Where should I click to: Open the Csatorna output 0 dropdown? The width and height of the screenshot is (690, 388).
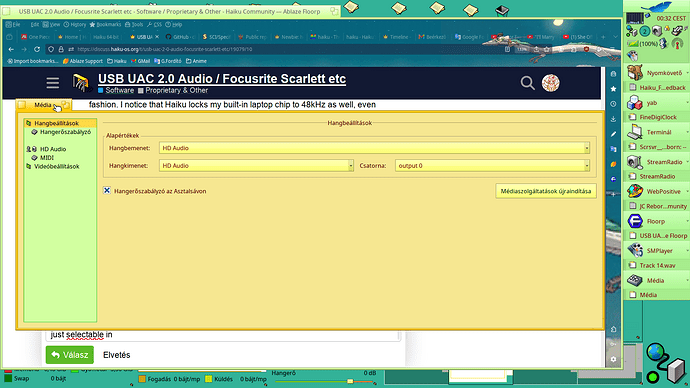492,166
